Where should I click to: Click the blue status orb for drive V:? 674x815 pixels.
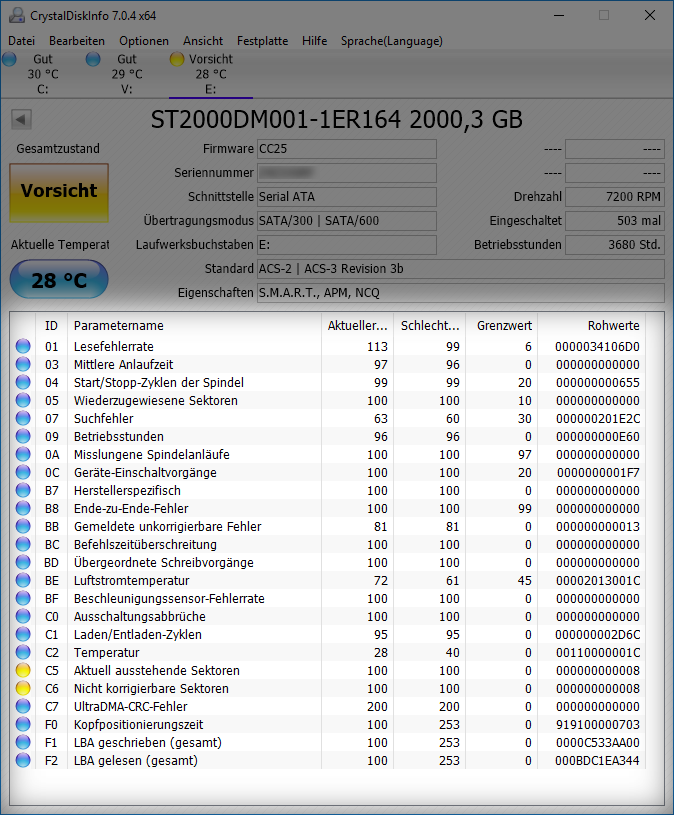(93, 59)
